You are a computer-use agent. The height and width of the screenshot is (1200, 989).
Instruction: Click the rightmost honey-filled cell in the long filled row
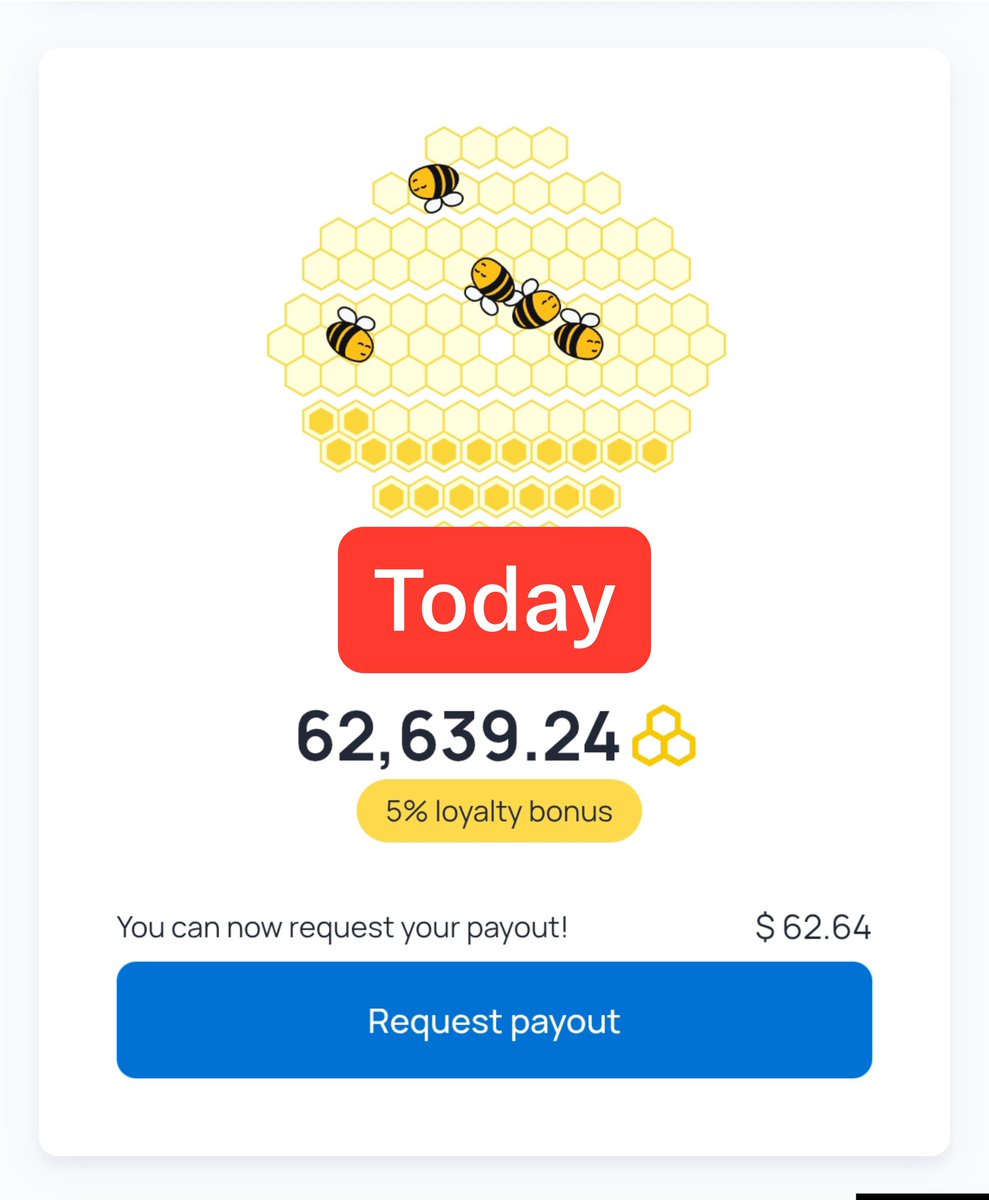654,452
